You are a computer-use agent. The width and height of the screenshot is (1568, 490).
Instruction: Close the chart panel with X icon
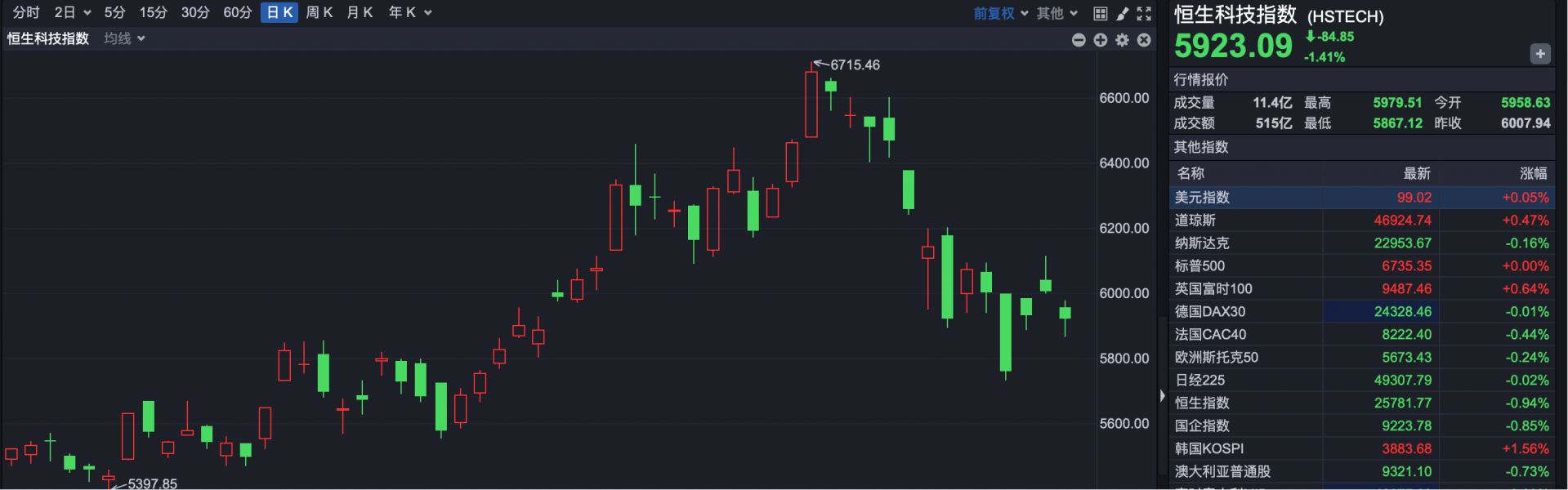click(1144, 40)
